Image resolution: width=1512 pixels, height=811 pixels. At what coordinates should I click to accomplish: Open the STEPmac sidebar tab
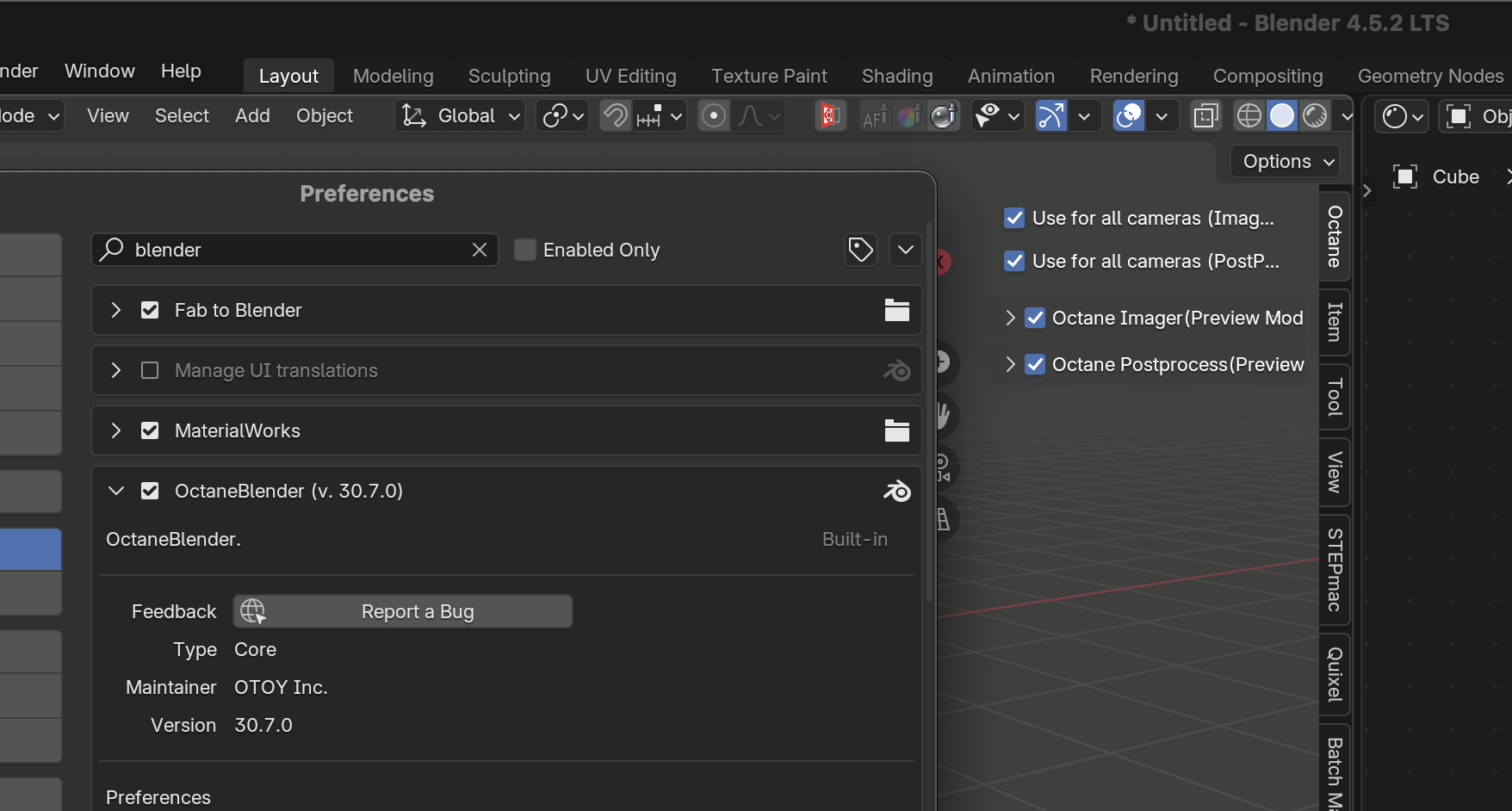[x=1335, y=569]
